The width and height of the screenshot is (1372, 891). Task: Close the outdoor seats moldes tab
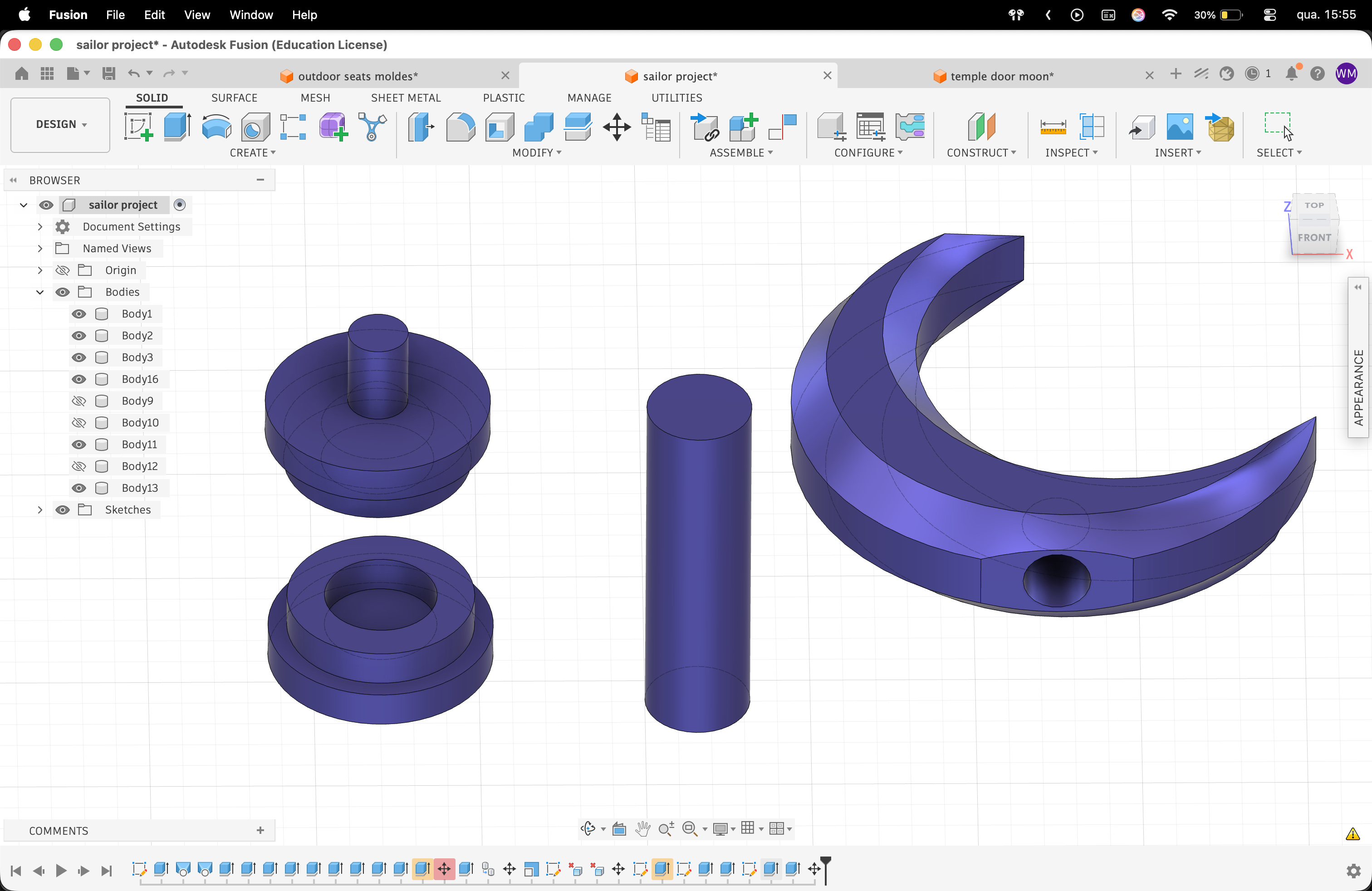505,75
